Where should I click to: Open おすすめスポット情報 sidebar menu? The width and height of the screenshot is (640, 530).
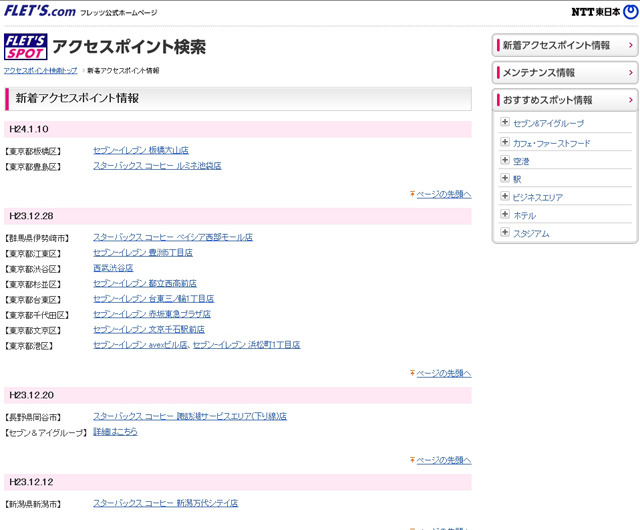[x=565, y=100]
